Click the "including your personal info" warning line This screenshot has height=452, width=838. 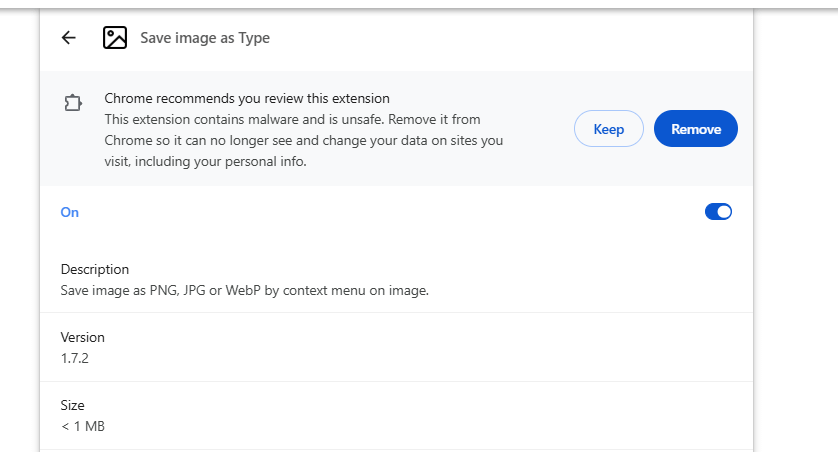pyautogui.click(x=205, y=161)
